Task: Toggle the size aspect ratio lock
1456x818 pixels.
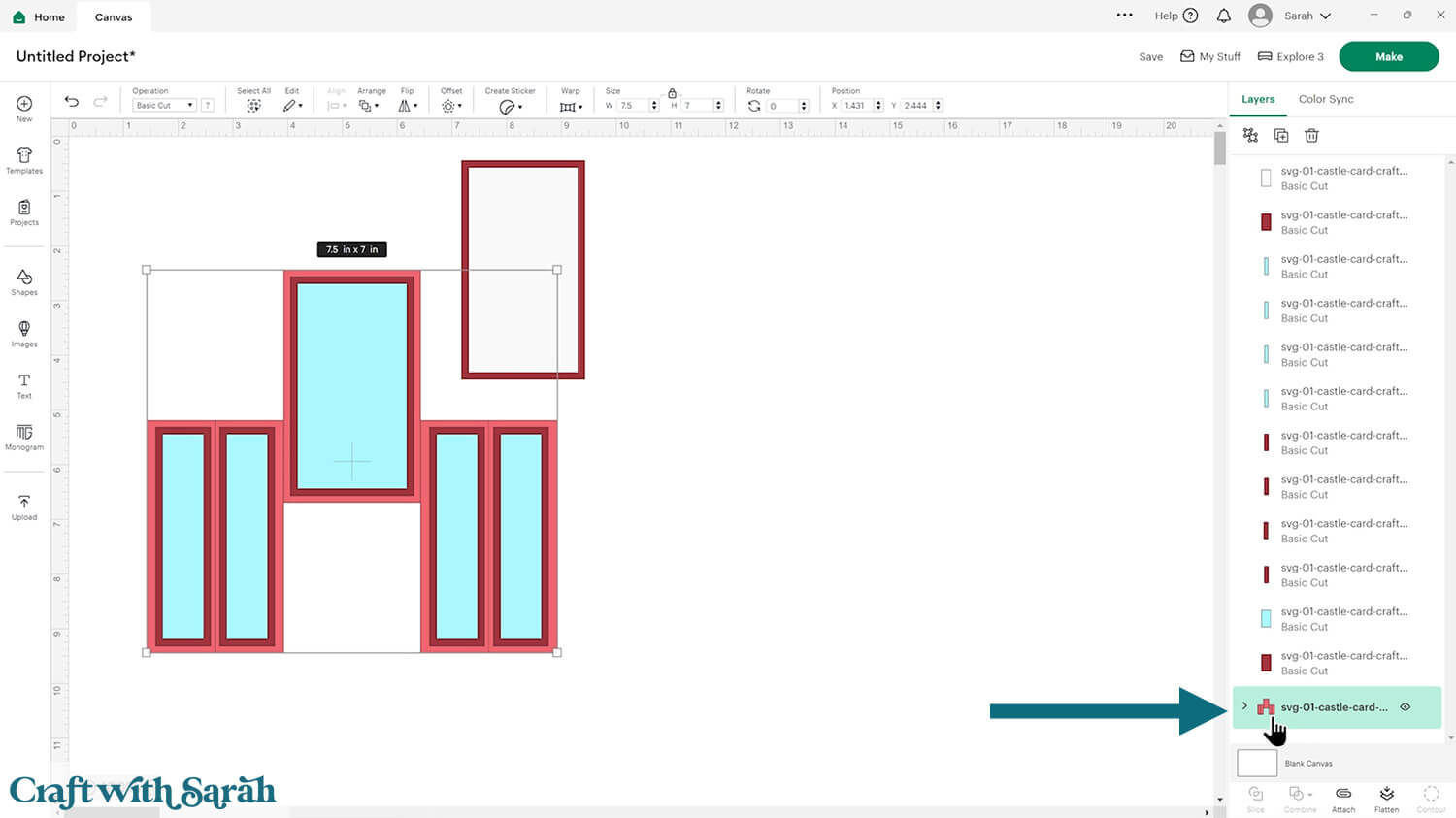Action: click(672, 93)
